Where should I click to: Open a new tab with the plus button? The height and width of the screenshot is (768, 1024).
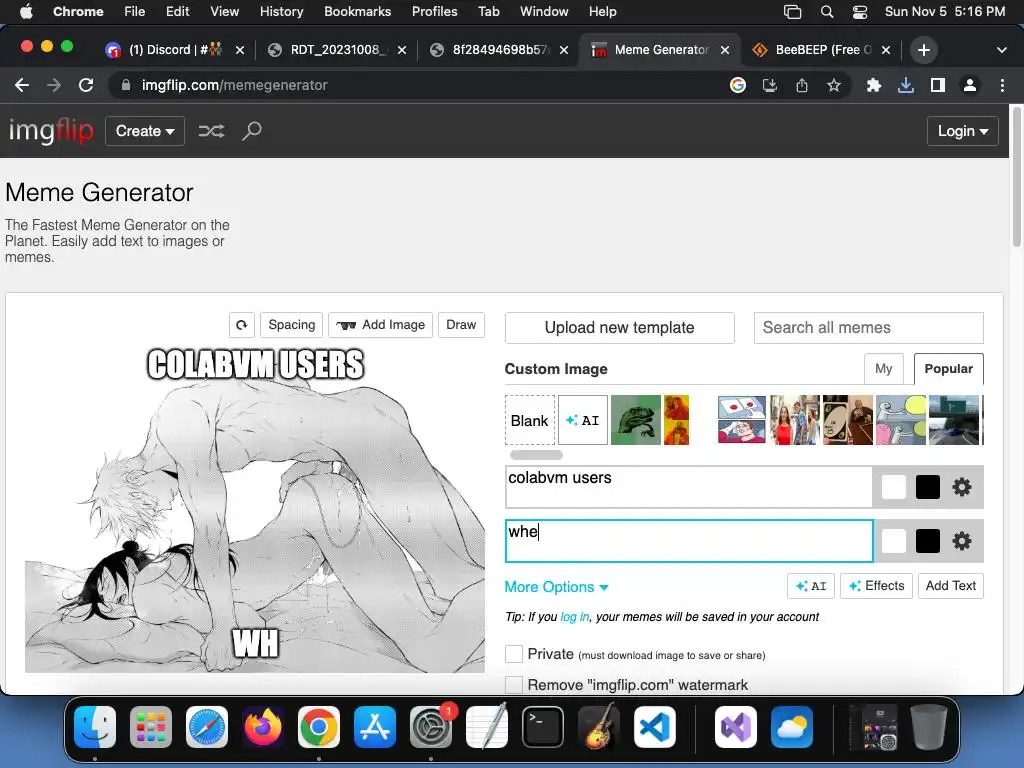pyautogui.click(x=923, y=50)
